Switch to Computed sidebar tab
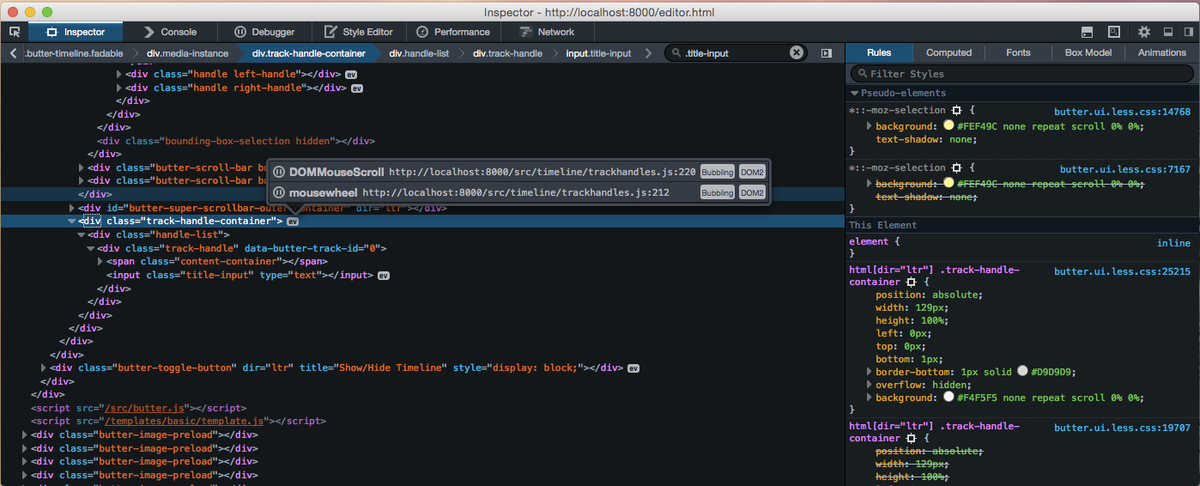The width and height of the screenshot is (1200, 486). tap(948, 53)
